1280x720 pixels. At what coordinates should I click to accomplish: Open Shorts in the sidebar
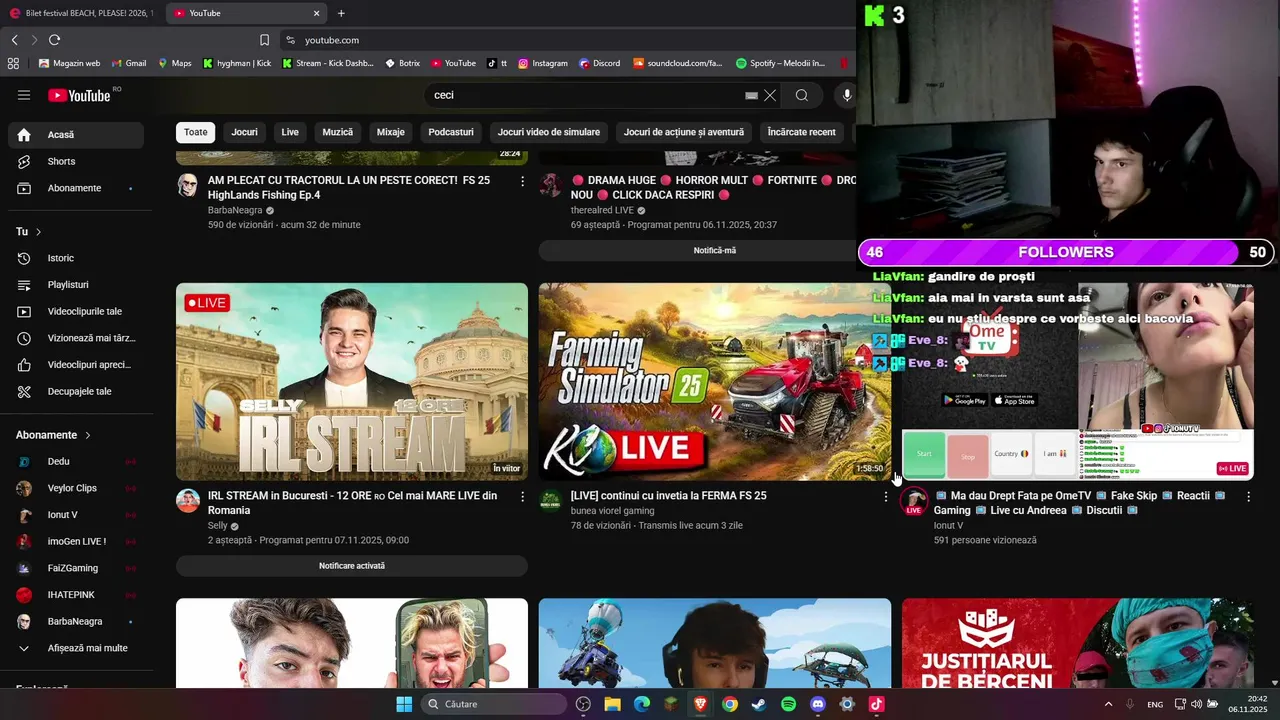click(76, 161)
